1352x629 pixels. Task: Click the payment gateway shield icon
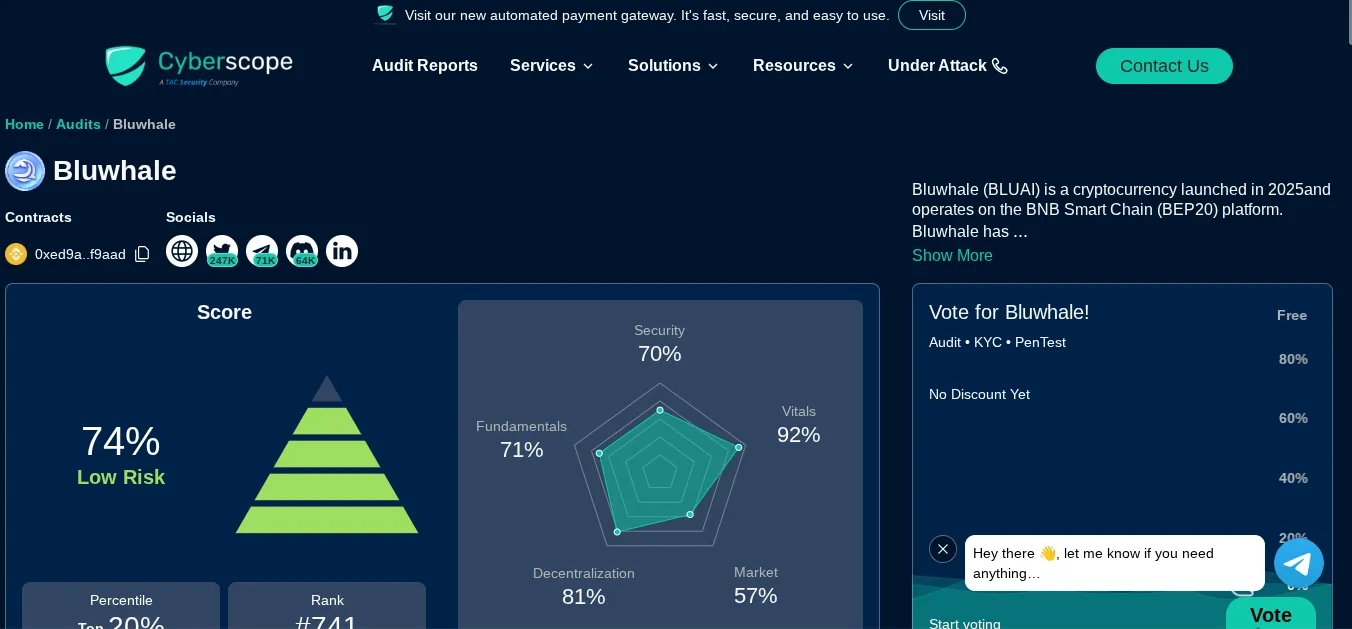[386, 15]
